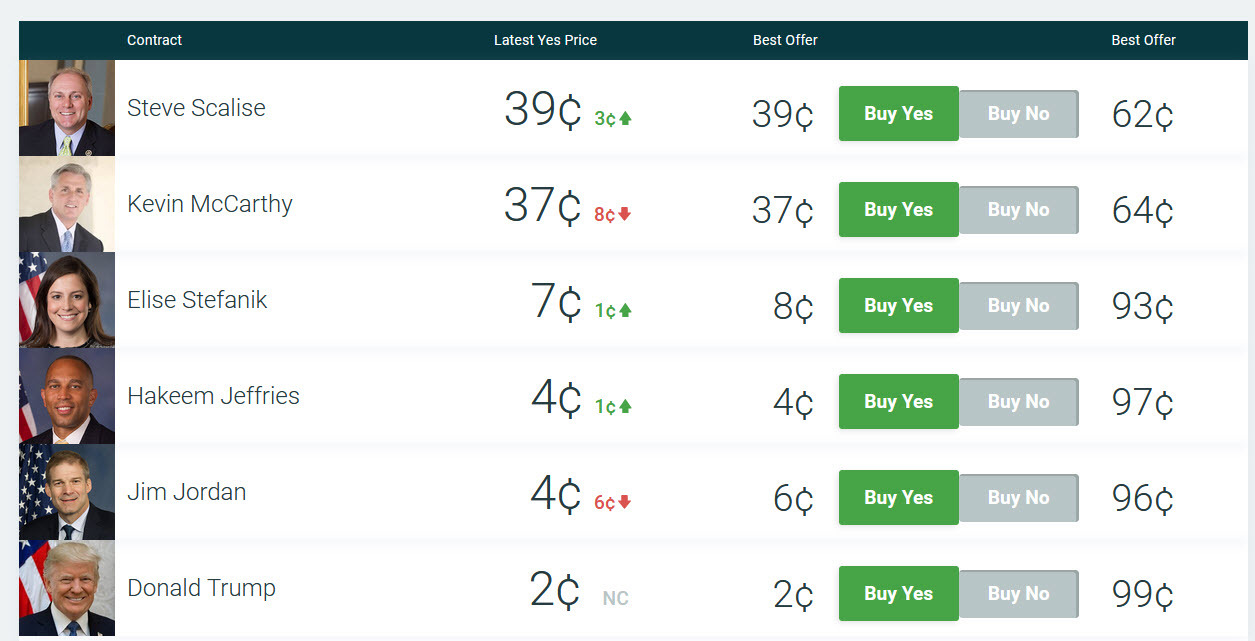Image resolution: width=1255 pixels, height=641 pixels.
Task: Click Kevin McCarthy's portrait photo
Action: click(x=67, y=204)
